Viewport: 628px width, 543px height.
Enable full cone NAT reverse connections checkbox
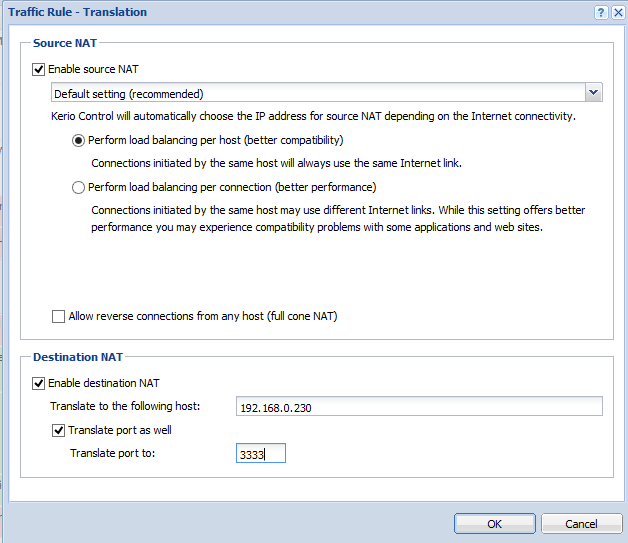(58, 316)
